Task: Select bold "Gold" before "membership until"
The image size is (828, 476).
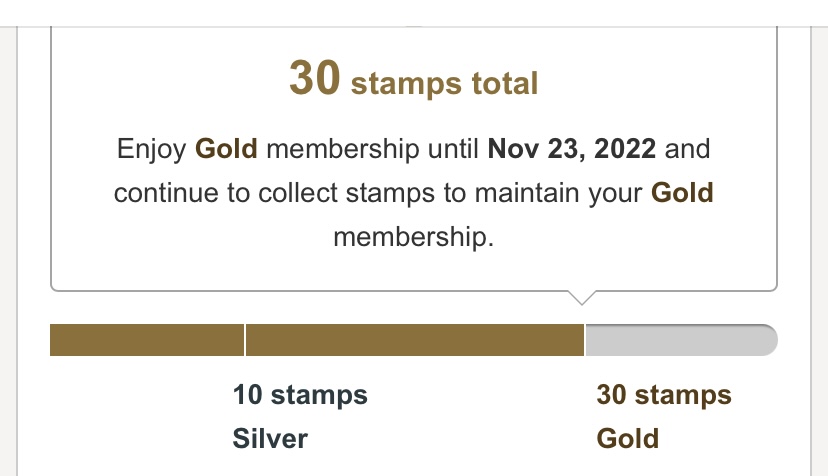Action: tap(226, 150)
